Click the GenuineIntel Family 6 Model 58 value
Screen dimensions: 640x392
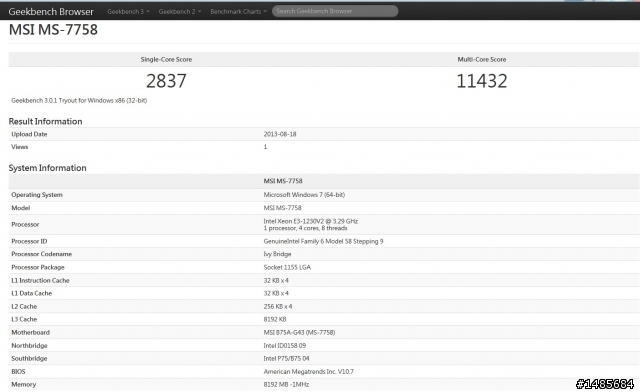coord(323,241)
